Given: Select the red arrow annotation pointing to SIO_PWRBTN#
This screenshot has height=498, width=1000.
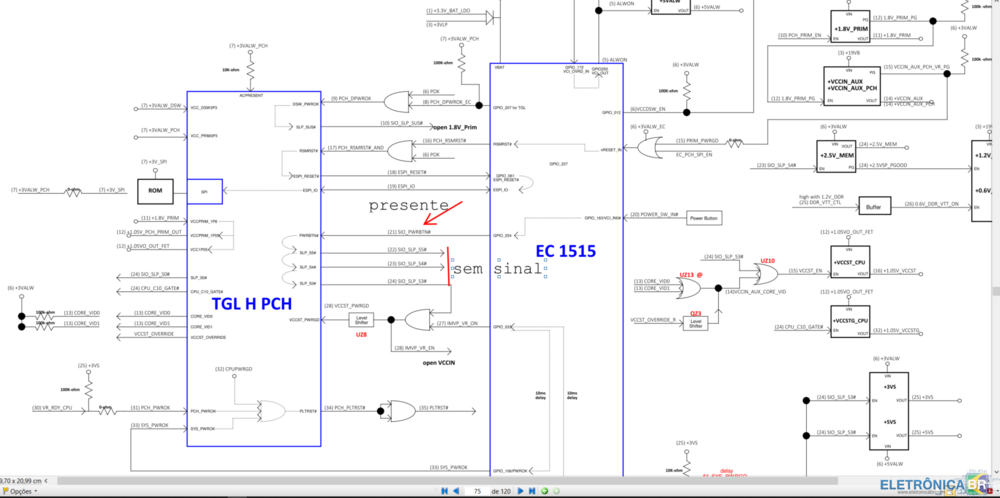Looking at the screenshot, I should [442, 213].
